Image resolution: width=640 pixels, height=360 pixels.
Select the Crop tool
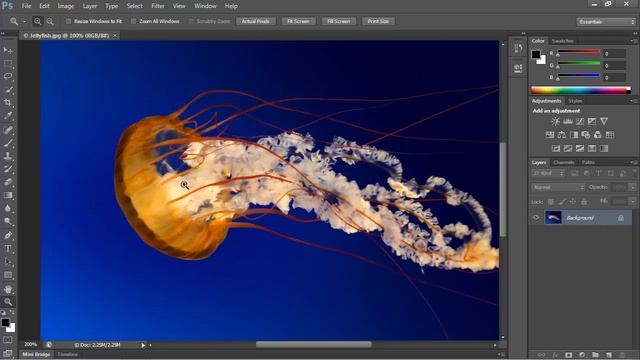pos(8,102)
